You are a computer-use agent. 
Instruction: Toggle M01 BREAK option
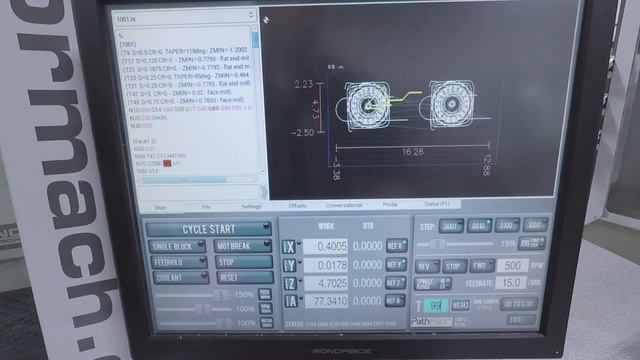pyautogui.click(x=242, y=246)
